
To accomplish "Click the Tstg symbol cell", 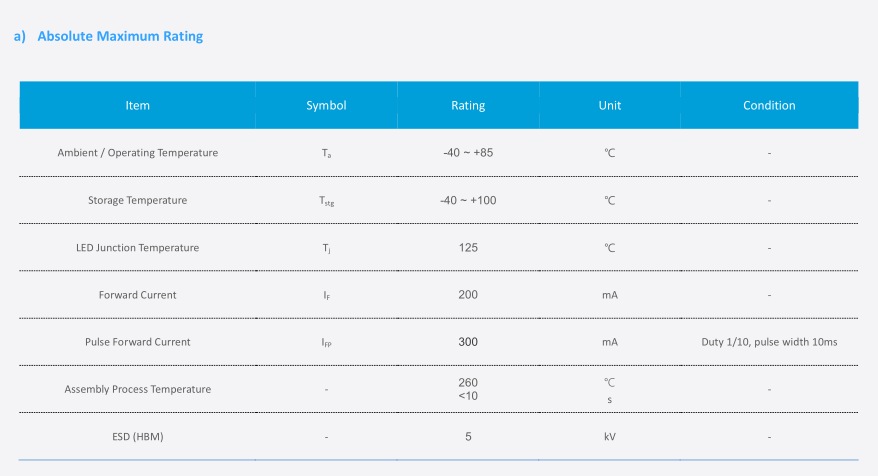I will 327,201.
